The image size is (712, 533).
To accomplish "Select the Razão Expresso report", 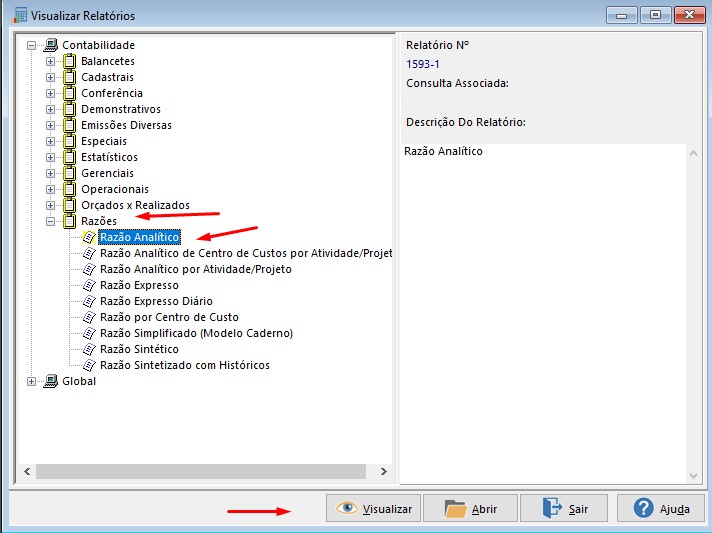I will point(139,285).
